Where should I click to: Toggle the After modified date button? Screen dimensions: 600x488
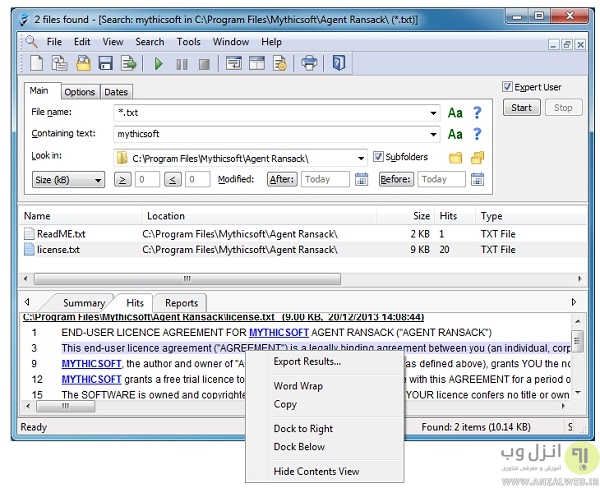[x=281, y=180]
